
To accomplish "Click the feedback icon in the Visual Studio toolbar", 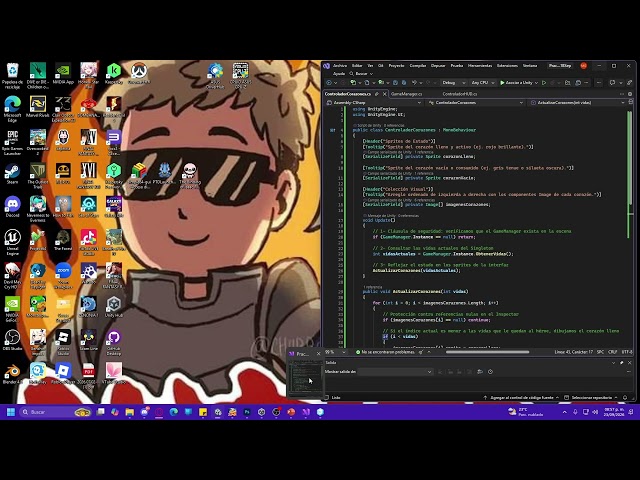I will click(x=612, y=82).
